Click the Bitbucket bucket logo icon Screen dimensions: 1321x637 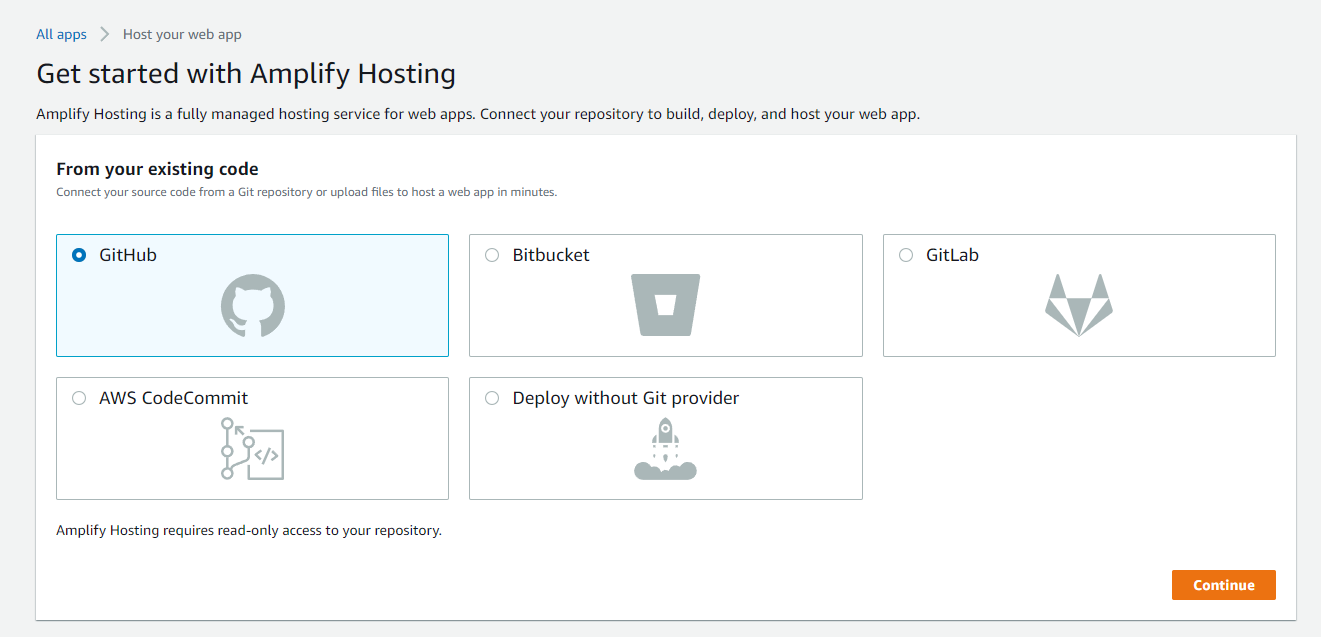pyautogui.click(x=665, y=304)
